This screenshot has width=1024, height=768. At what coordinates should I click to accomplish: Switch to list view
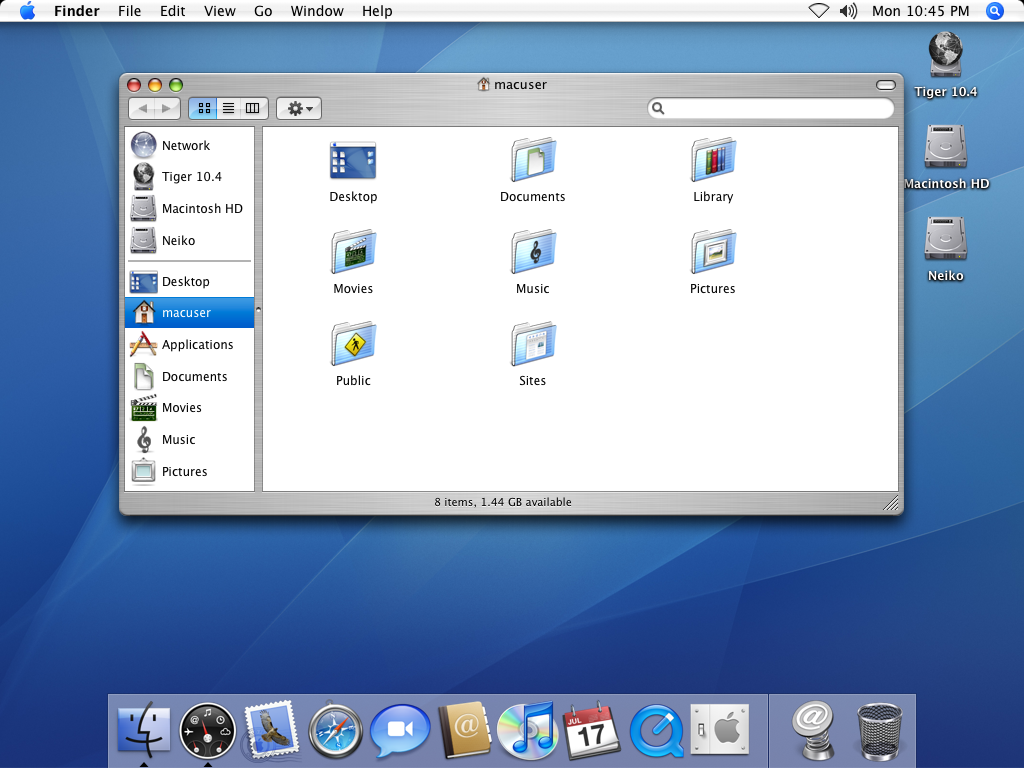228,108
